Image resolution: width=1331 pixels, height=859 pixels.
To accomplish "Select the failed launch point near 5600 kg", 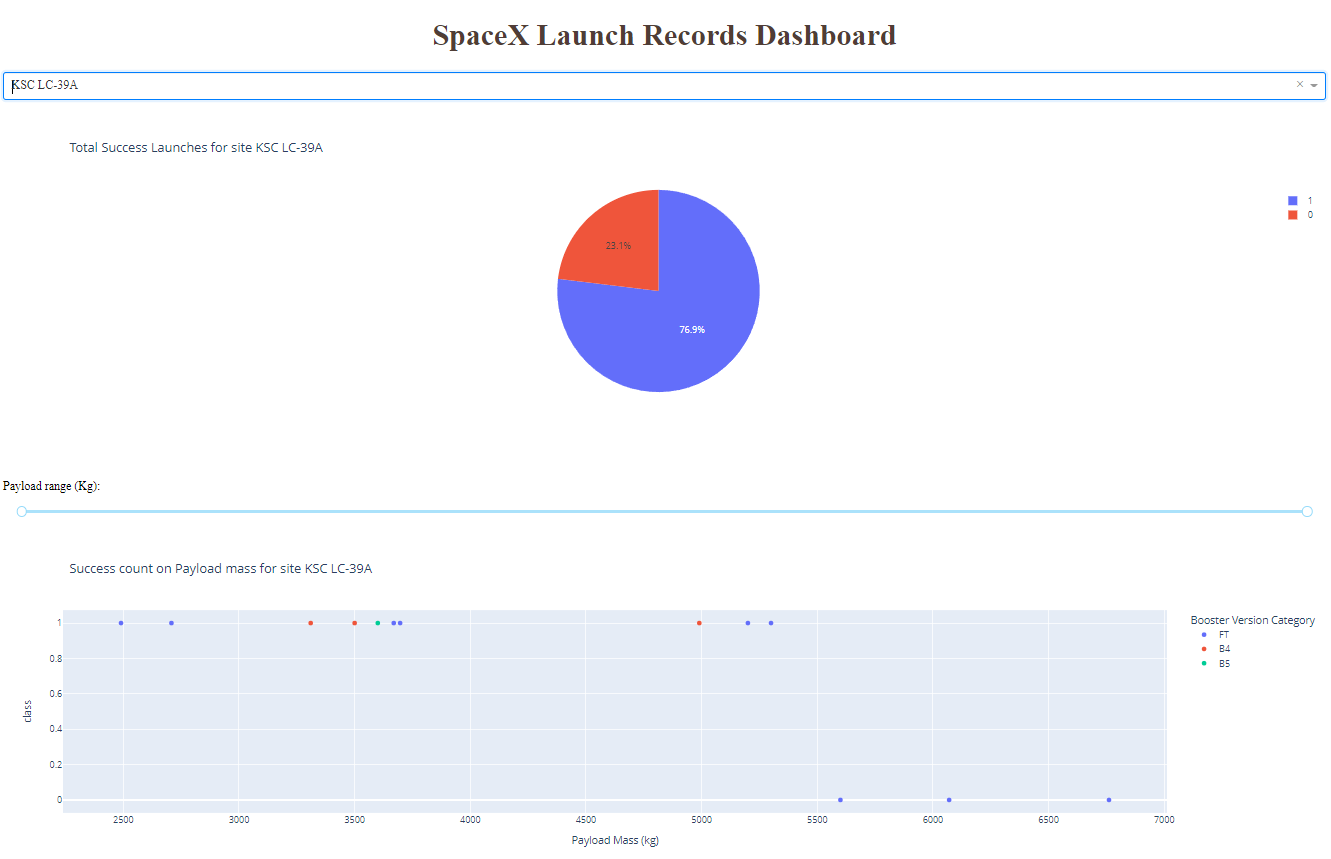I will (x=840, y=800).
